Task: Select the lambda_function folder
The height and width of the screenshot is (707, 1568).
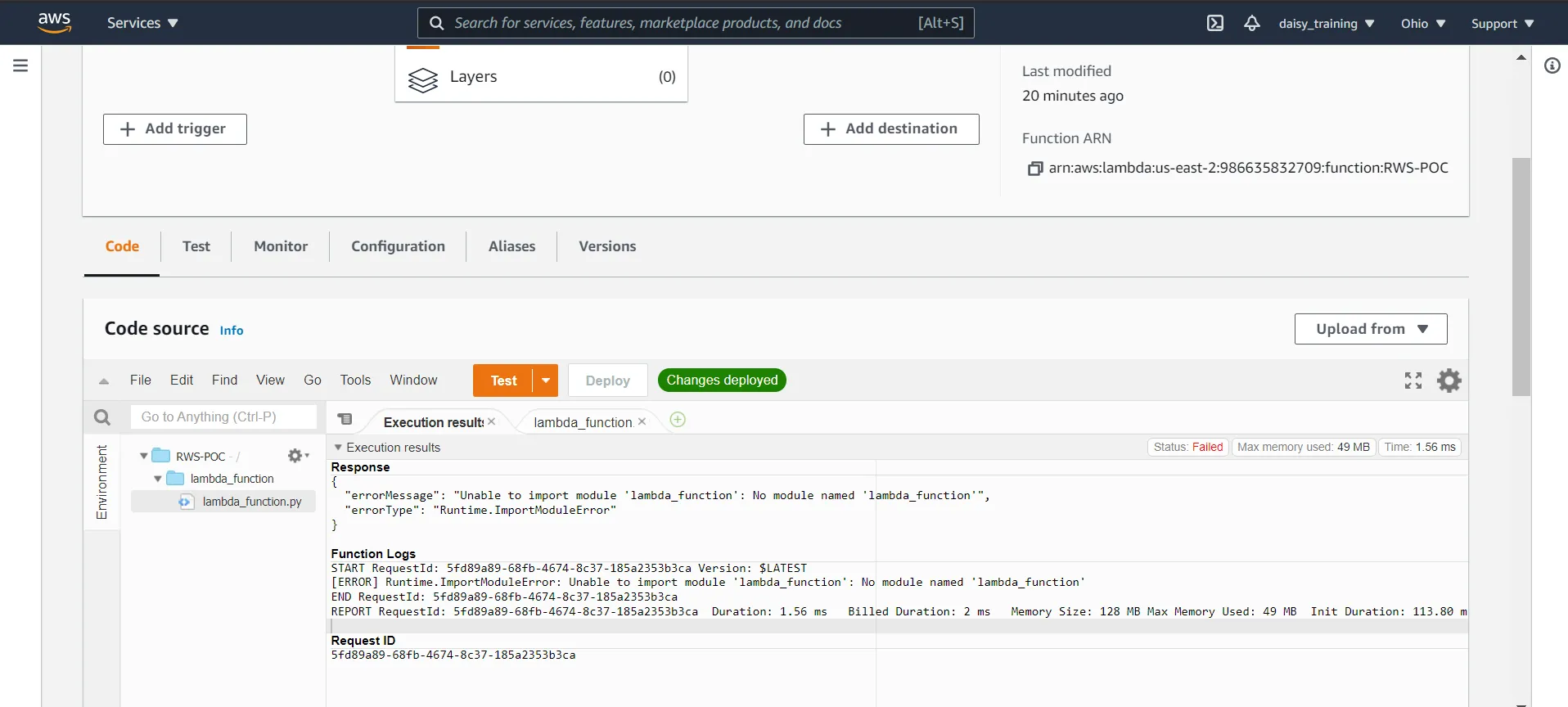Action: point(232,479)
